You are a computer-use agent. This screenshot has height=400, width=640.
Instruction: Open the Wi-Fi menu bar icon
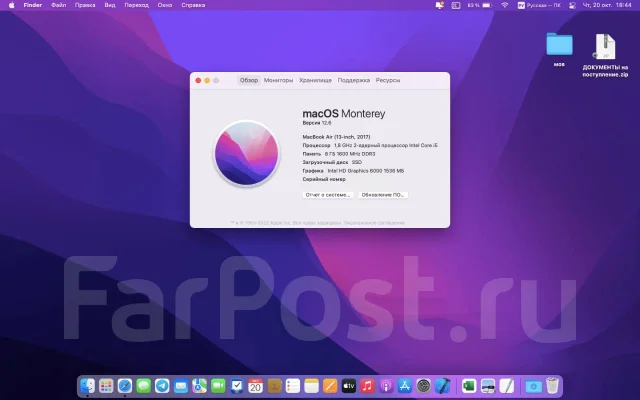505,5
